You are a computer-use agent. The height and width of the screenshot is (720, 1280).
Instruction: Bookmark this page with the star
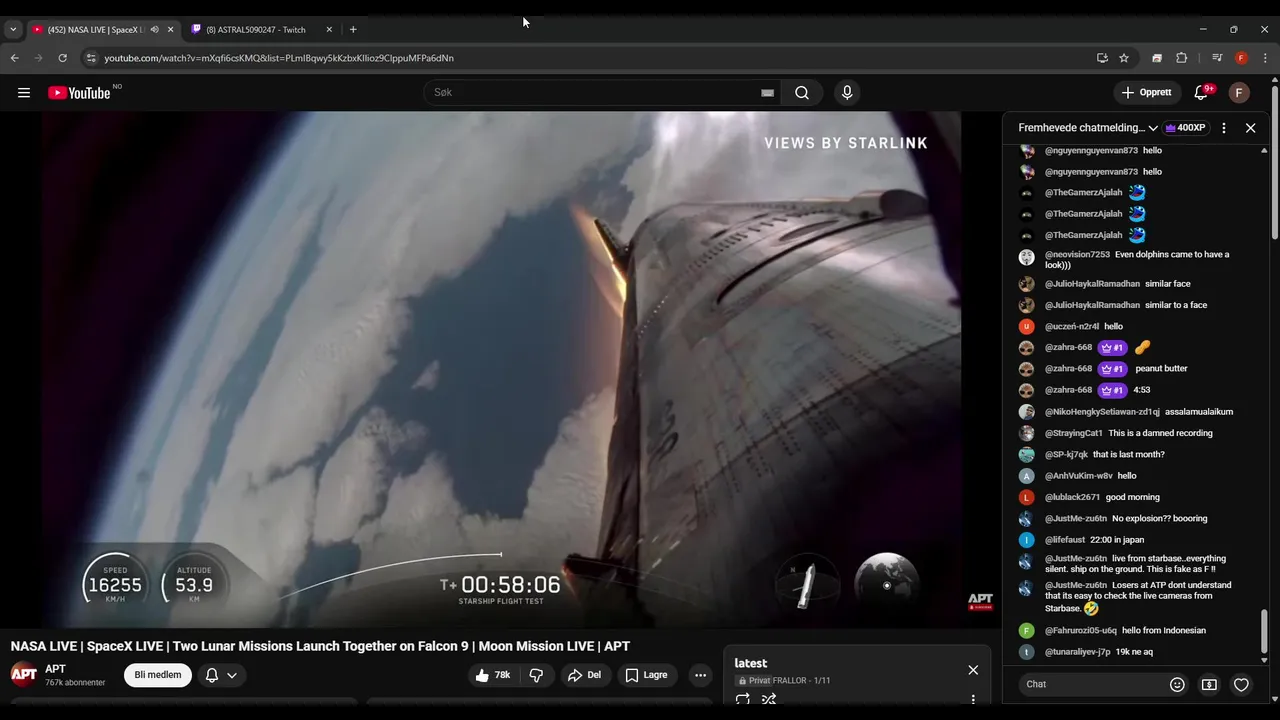(x=1124, y=58)
